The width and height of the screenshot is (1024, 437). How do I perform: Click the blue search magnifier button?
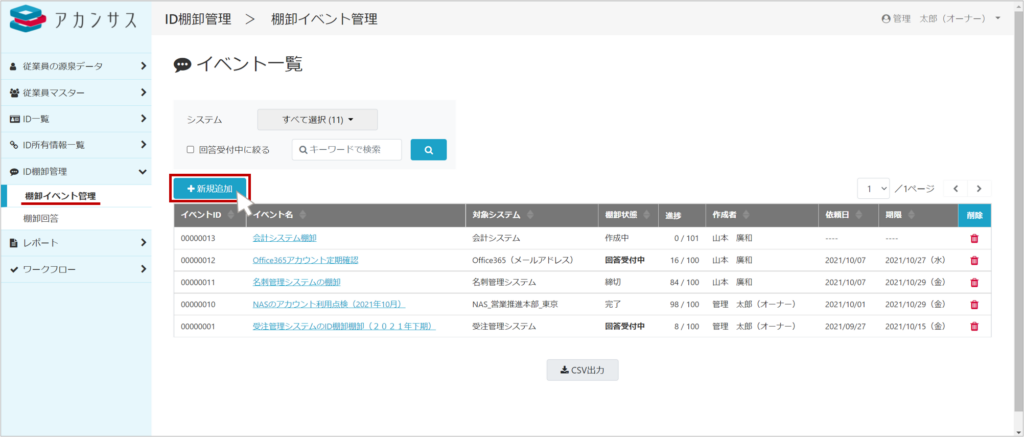point(428,150)
